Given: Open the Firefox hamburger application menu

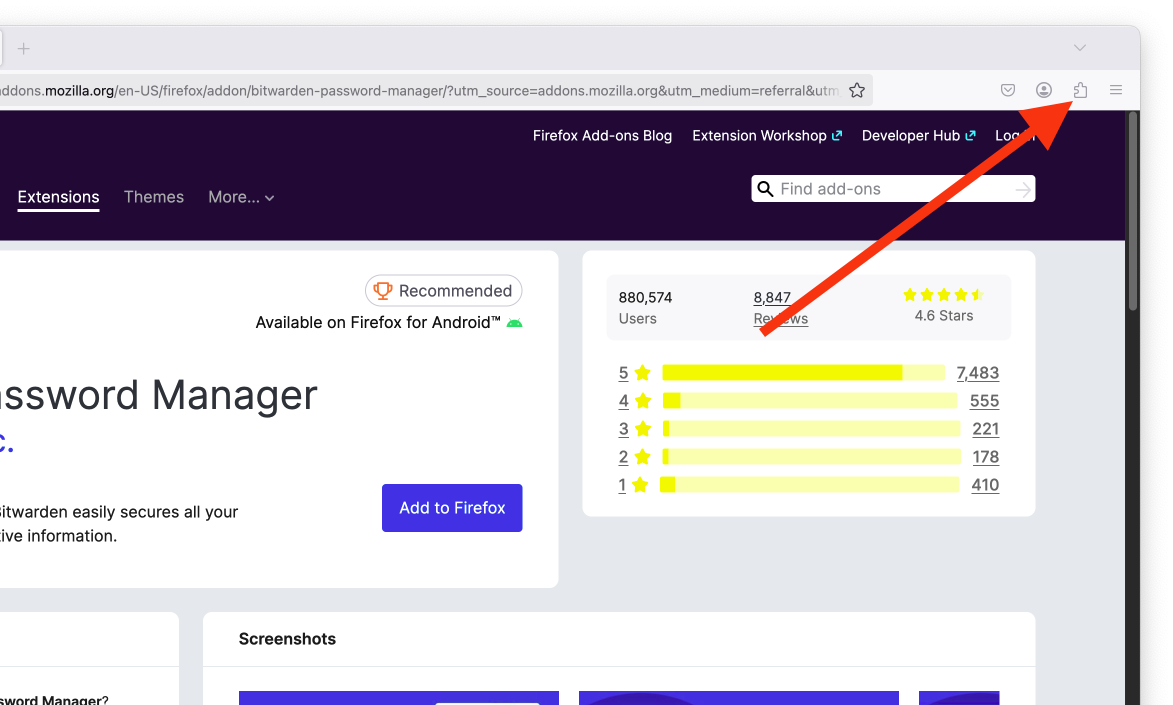Looking at the screenshot, I should click(1115, 91).
